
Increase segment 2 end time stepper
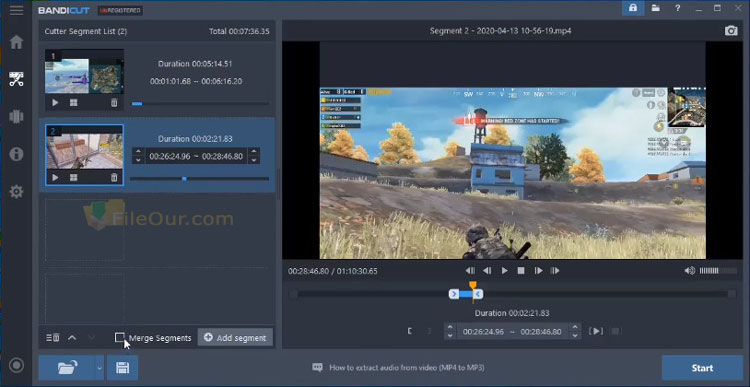click(x=254, y=152)
